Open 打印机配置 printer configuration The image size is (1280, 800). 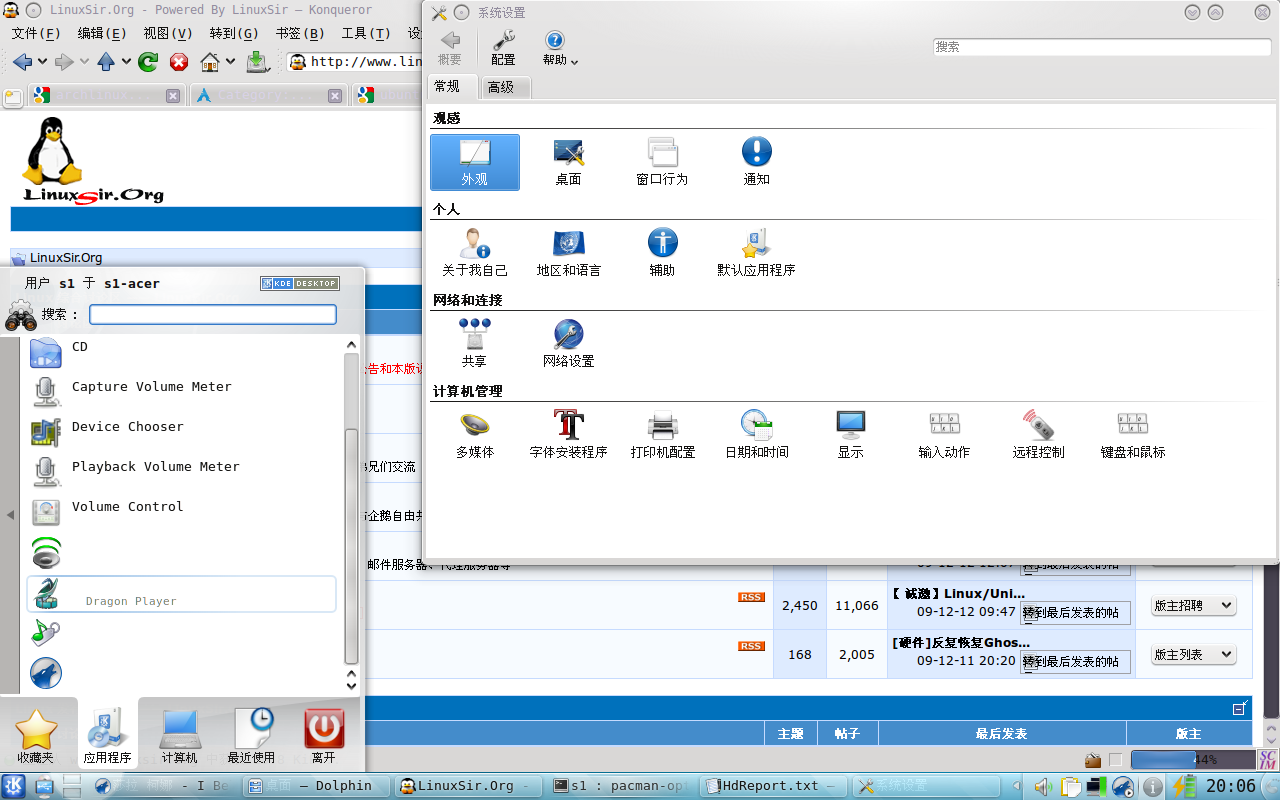pos(662,435)
